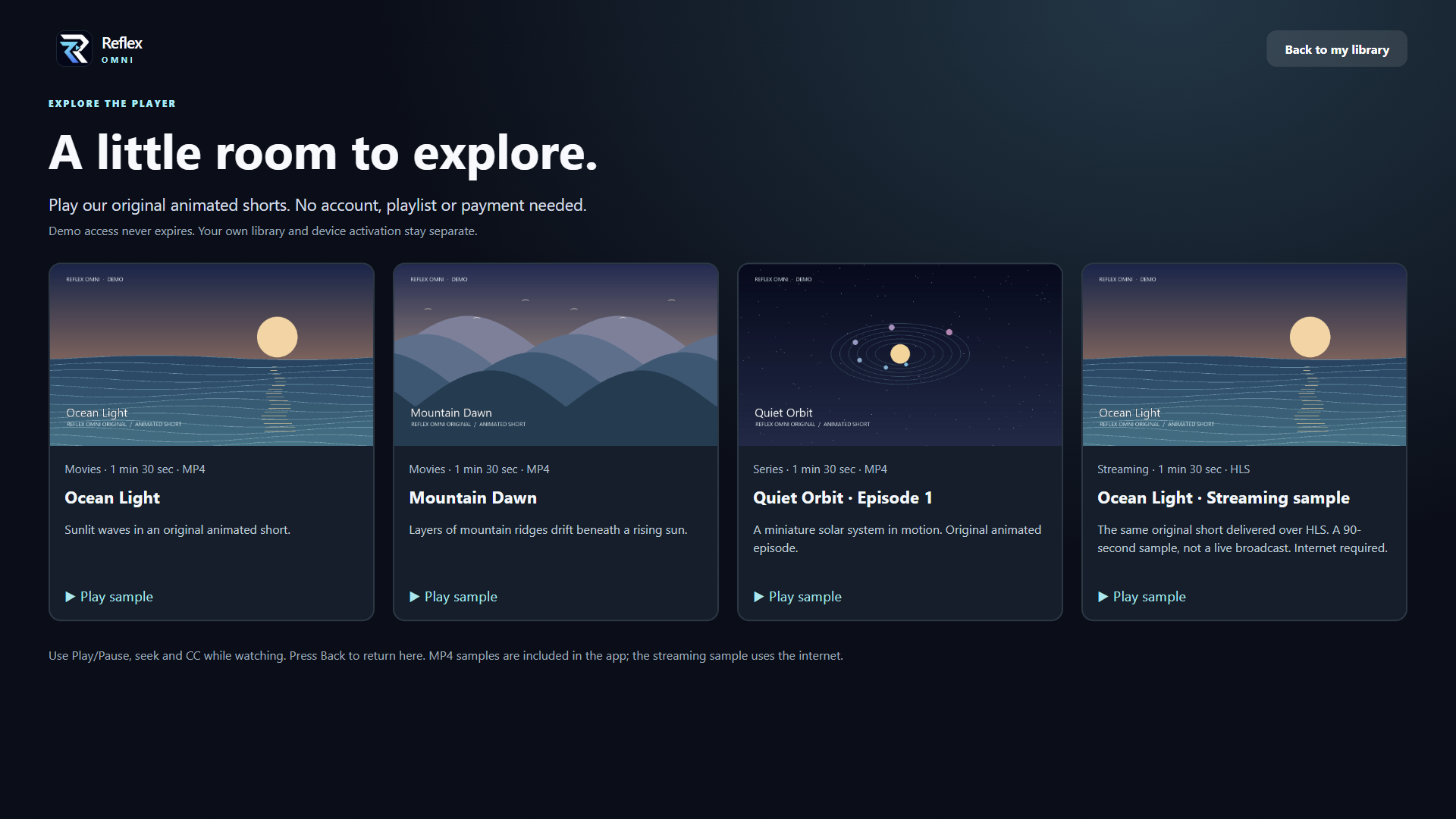Image resolution: width=1456 pixels, height=819 pixels.
Task: Click 'Streaming · 1 min 30 sec · HLS' label
Action: pyautogui.click(x=1173, y=469)
